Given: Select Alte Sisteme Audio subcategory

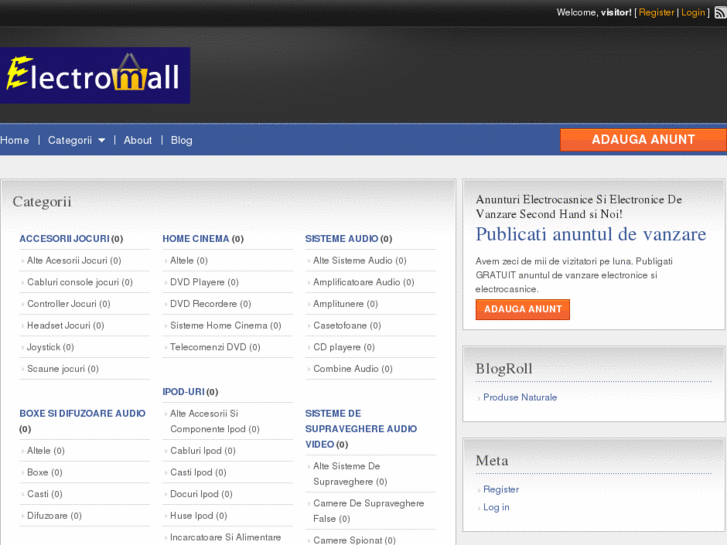Looking at the screenshot, I should coord(353,261).
